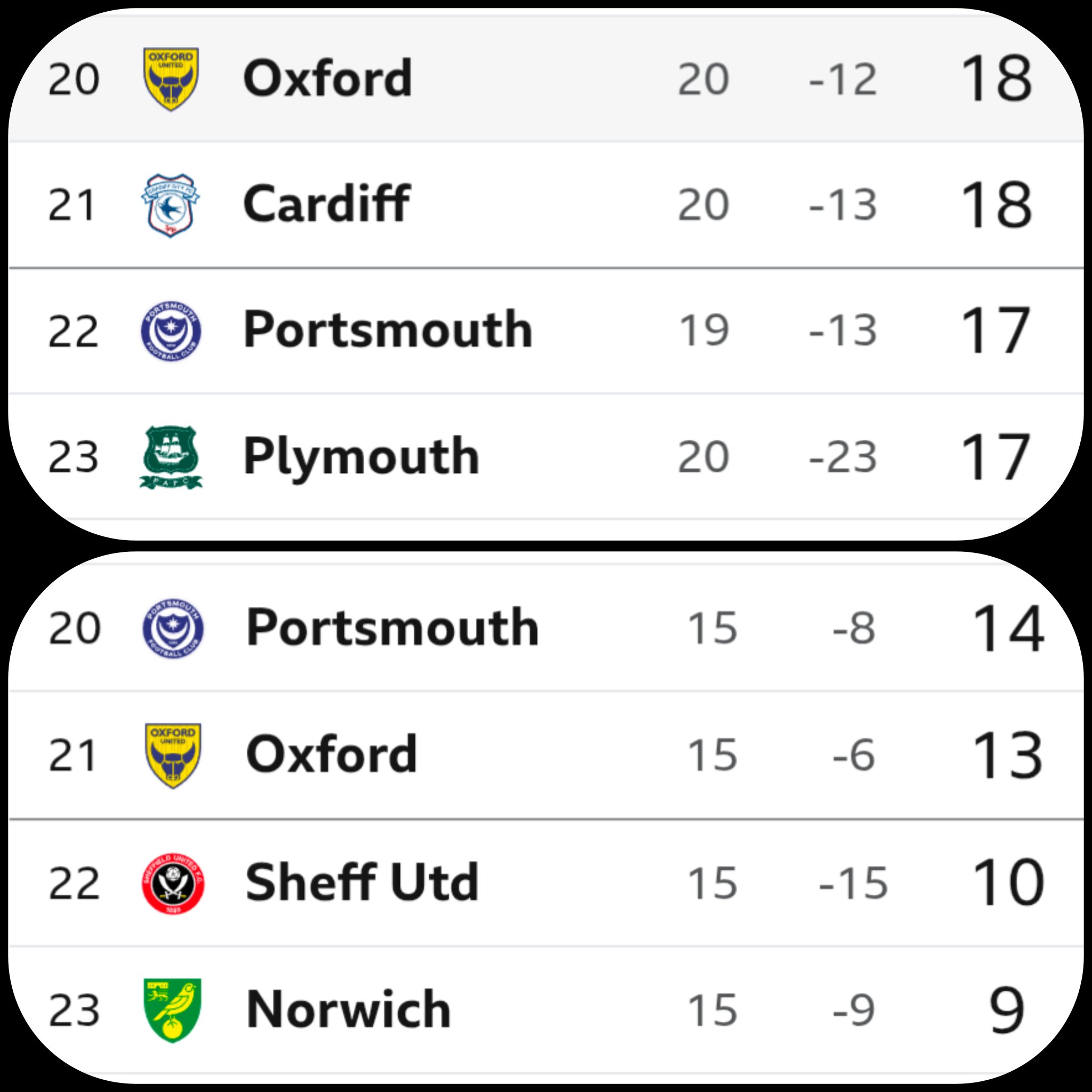The height and width of the screenshot is (1092, 1092).
Task: Click Portsmouth crest in the top table
Action: pos(171,331)
